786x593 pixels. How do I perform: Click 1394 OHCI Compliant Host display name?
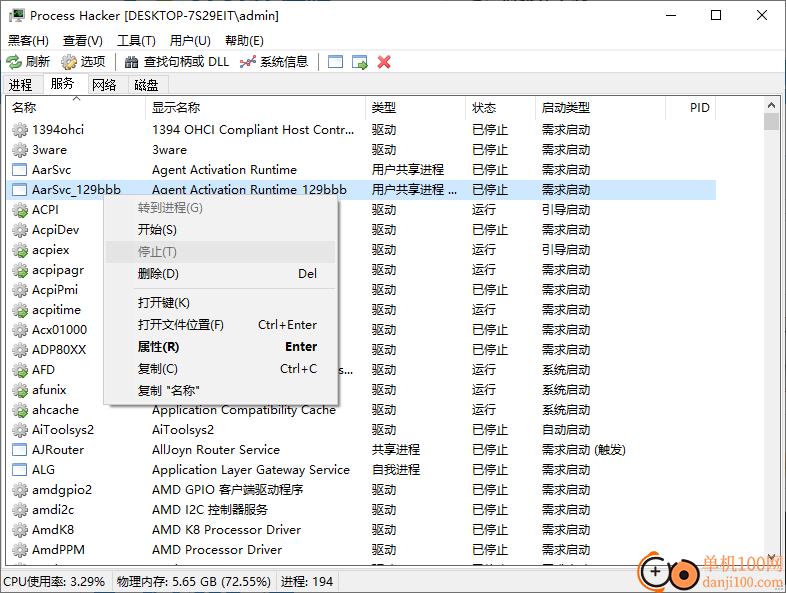pyautogui.click(x=253, y=130)
